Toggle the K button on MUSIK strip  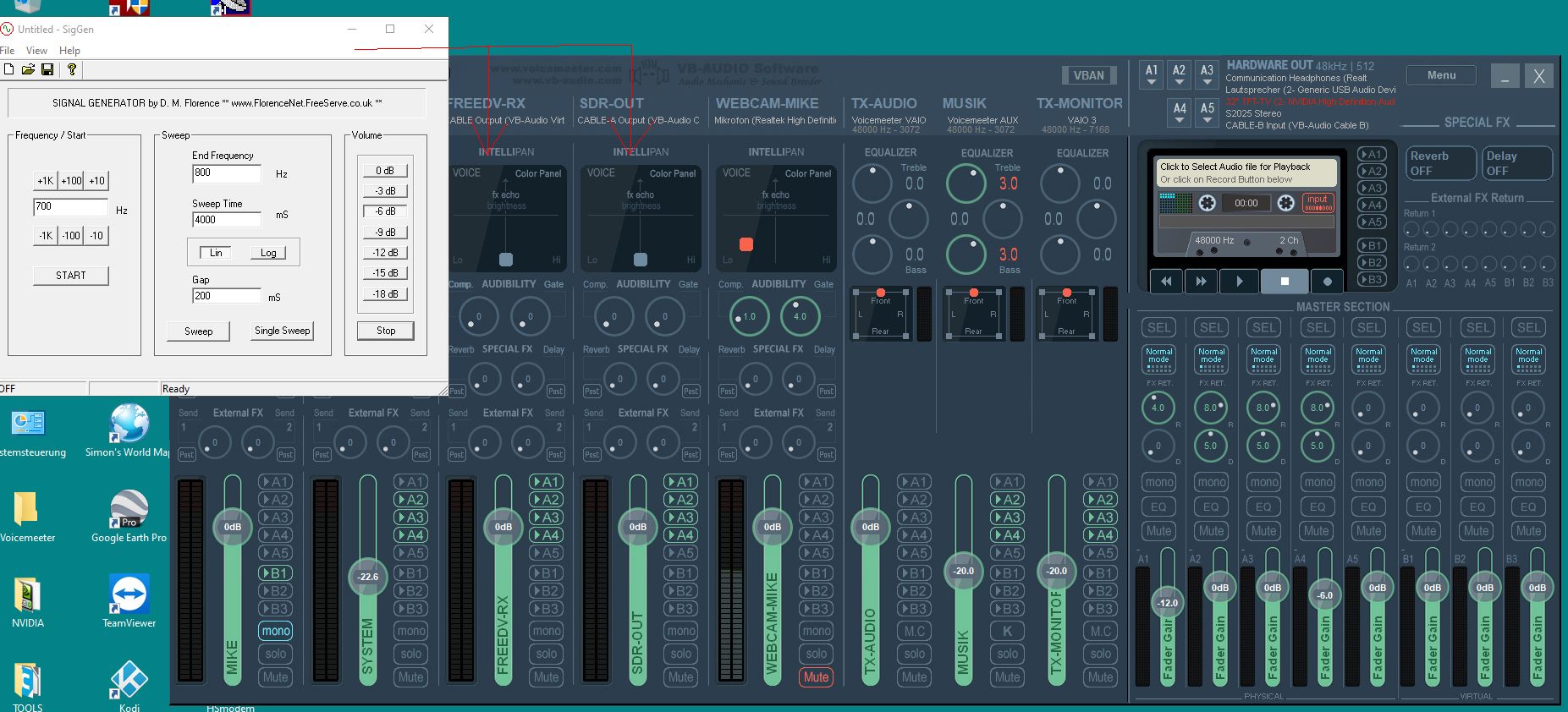coord(1007,631)
